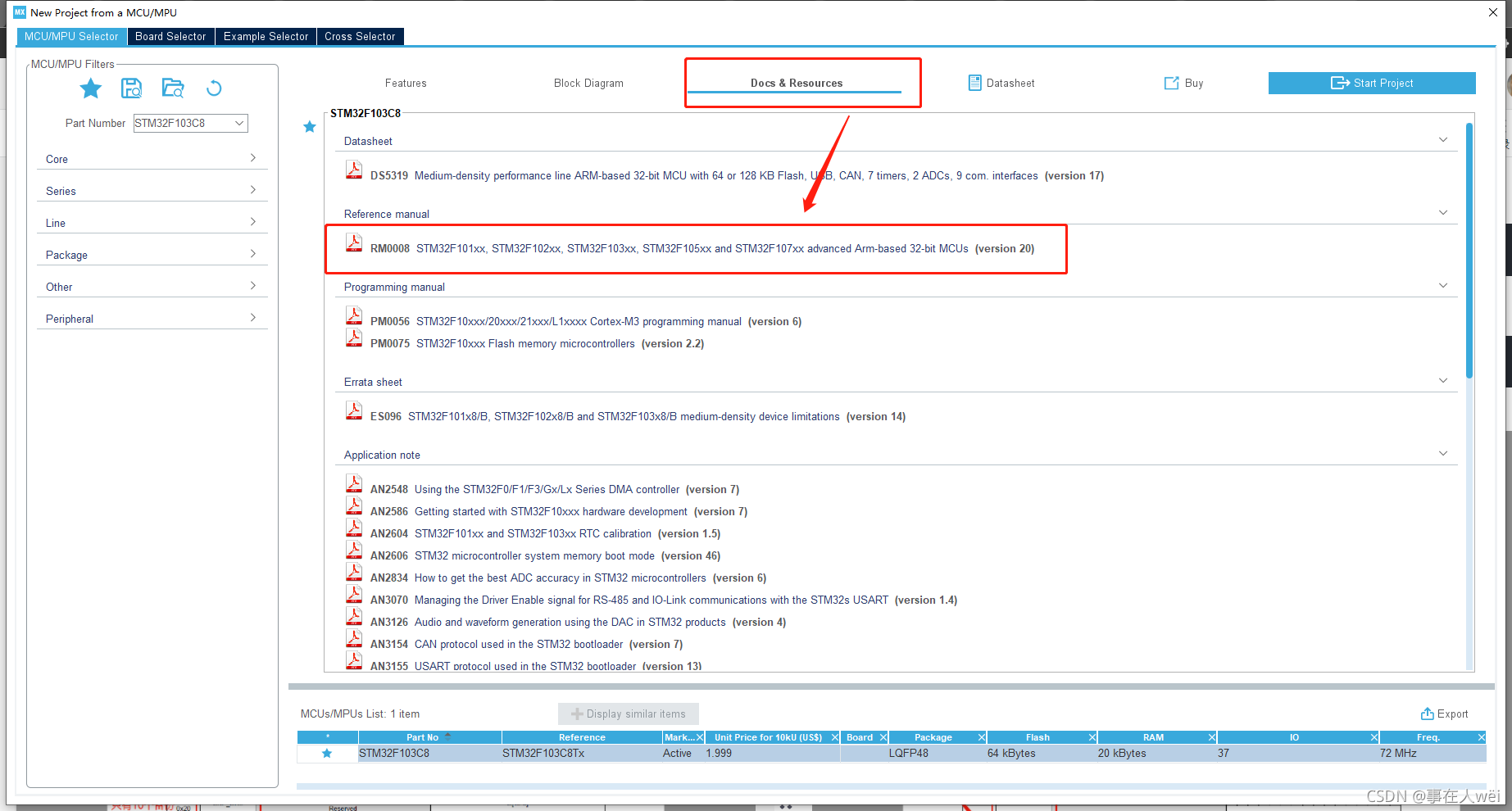
Task: Click the documents list vertical scrollbar
Action: [x=1469, y=250]
